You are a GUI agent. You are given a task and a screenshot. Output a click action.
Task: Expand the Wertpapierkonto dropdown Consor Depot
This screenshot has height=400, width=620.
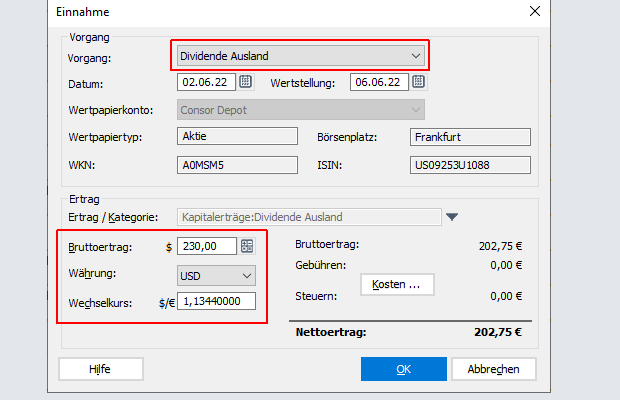pos(301,109)
